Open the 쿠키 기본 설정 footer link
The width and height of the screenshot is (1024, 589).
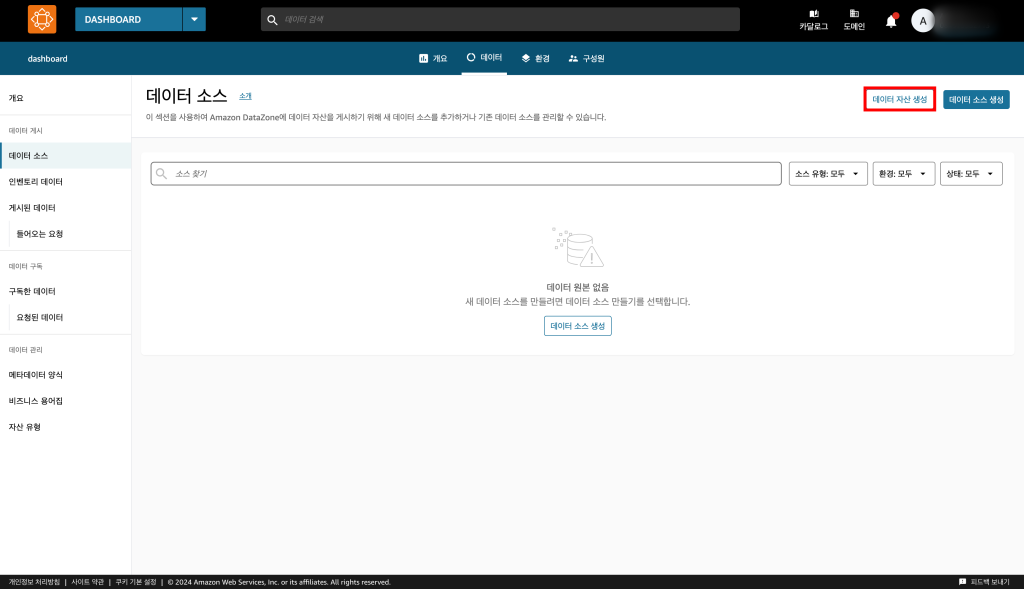click(x=136, y=582)
